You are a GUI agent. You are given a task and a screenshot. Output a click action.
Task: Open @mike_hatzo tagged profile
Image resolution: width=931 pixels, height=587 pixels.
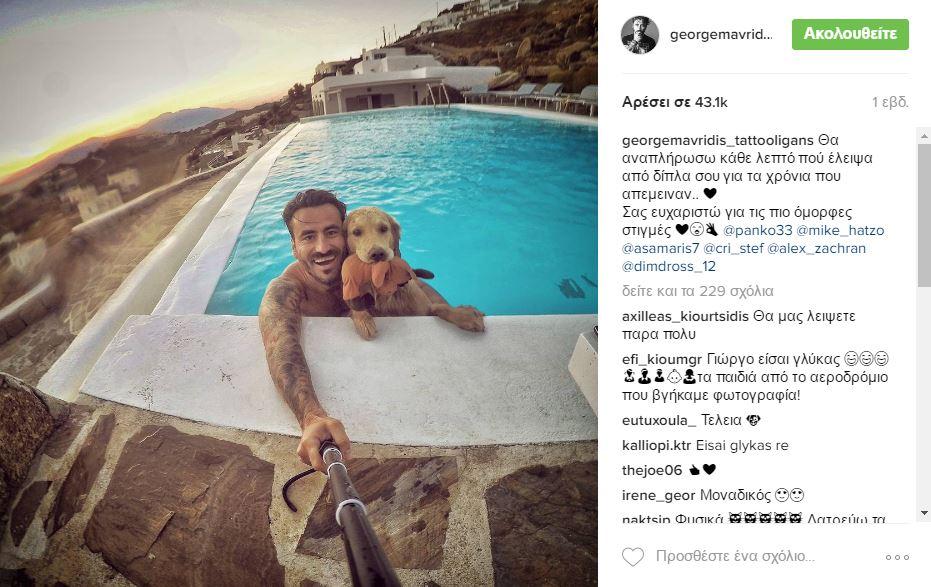840,230
